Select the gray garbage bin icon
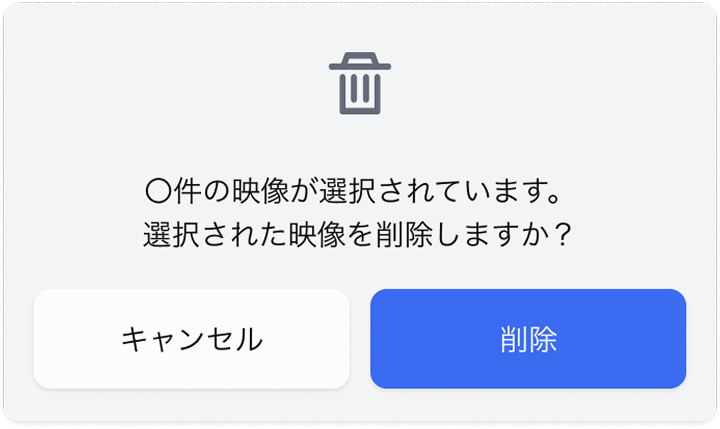Viewport: 720px width, 429px height. (x=360, y=83)
